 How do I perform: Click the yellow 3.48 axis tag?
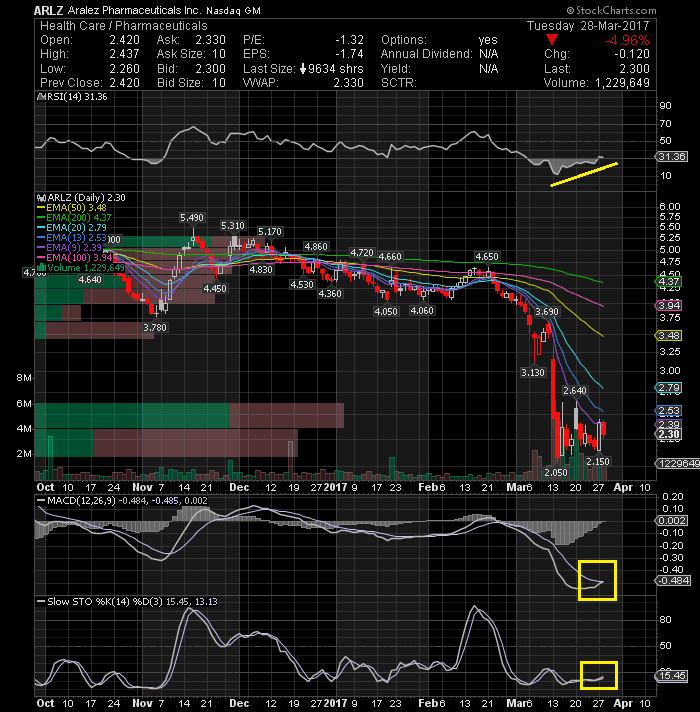668,336
